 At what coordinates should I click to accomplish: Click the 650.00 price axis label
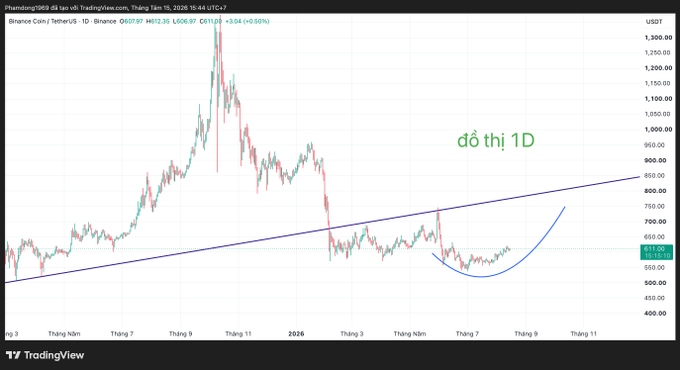[x=655, y=237]
